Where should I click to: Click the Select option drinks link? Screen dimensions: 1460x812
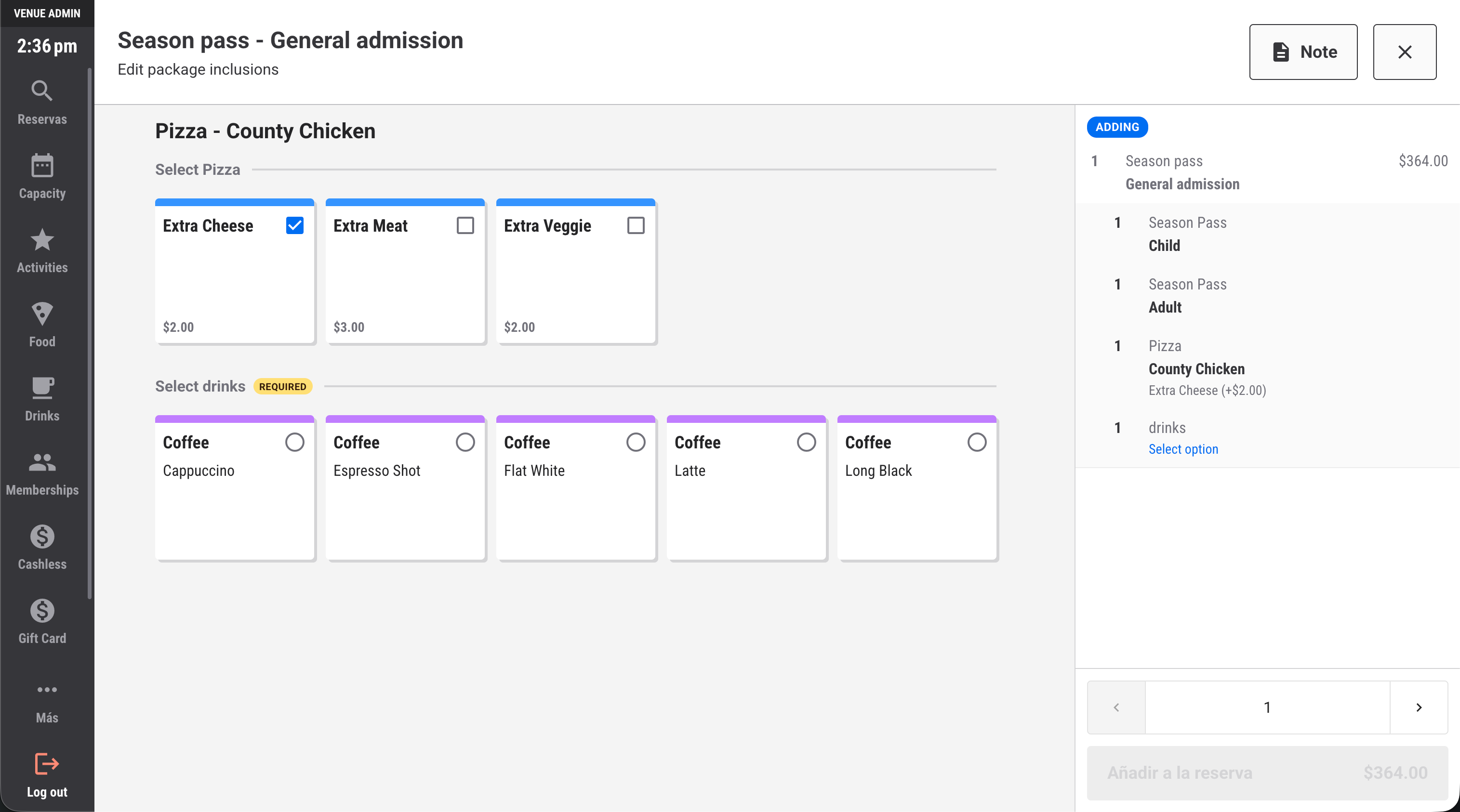[1183, 449]
